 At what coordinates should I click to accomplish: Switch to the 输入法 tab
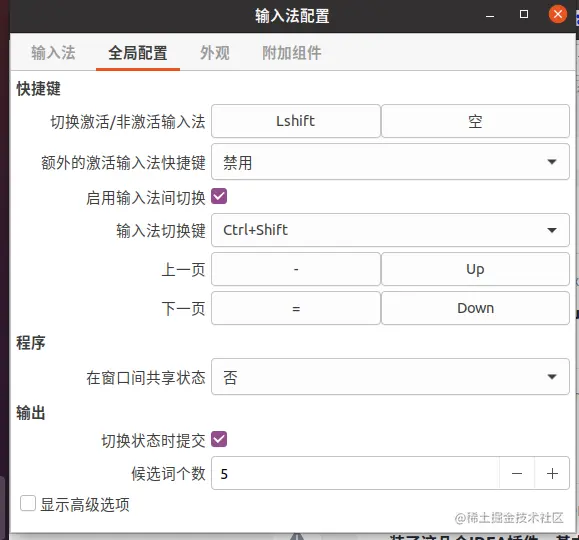(x=53, y=53)
